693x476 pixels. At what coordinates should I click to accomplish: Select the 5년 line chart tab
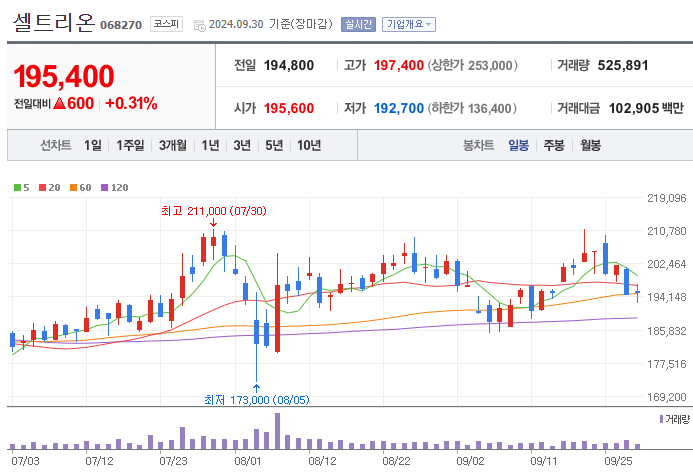point(274,145)
